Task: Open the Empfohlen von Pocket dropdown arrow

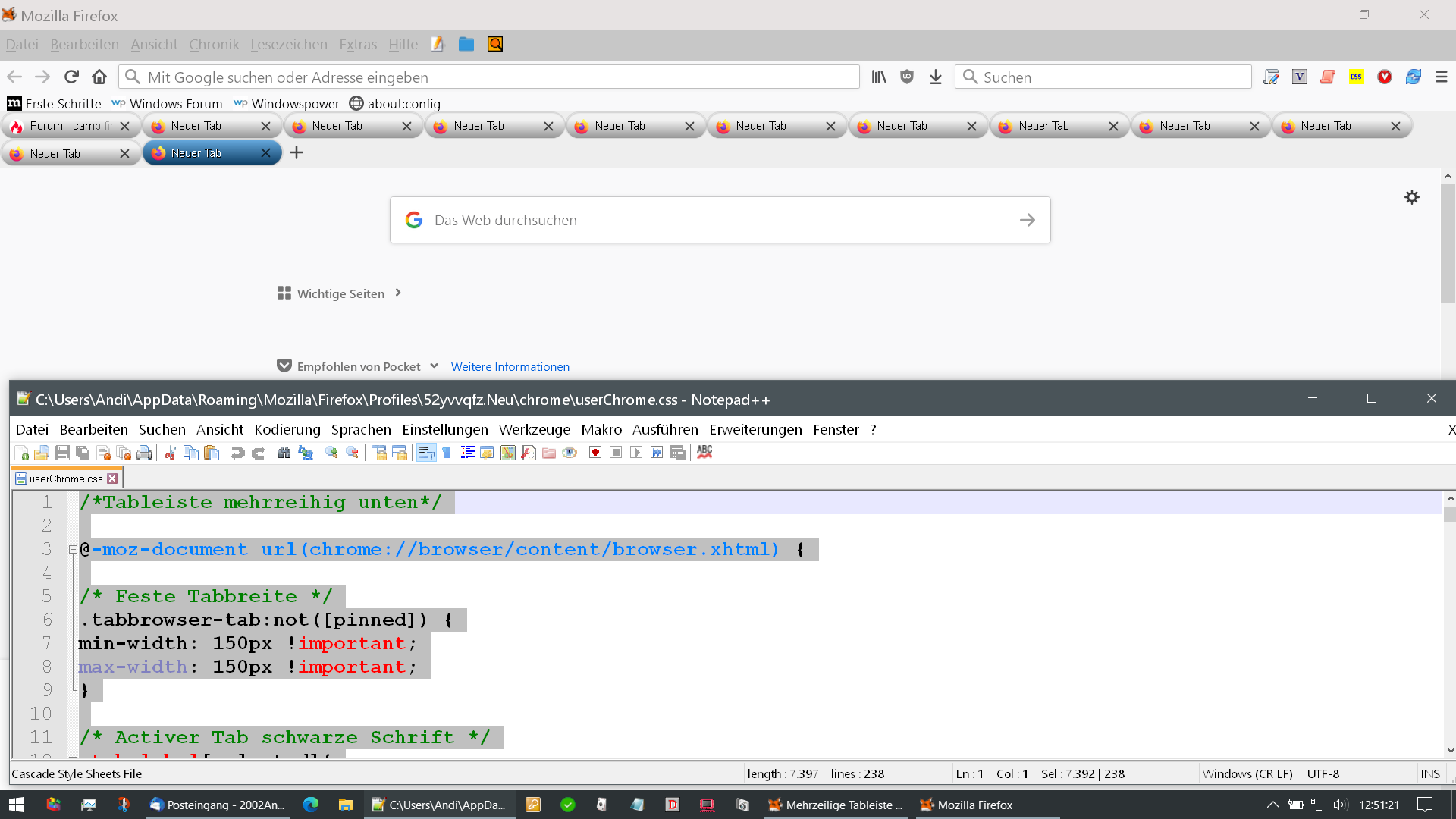Action: [434, 366]
